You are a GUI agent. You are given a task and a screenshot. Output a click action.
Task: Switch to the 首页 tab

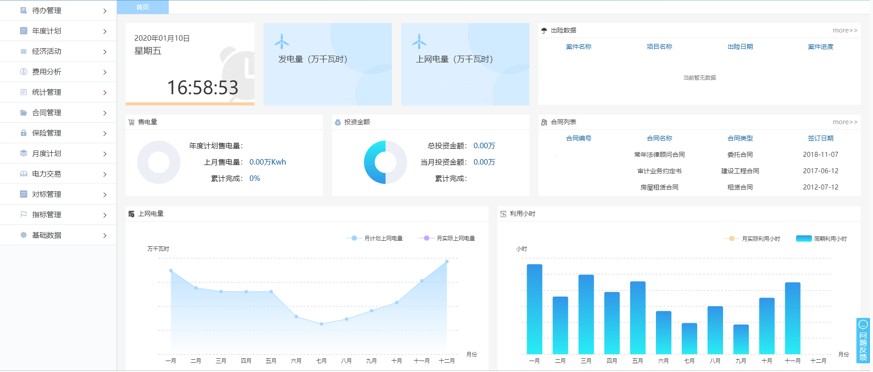pos(143,7)
